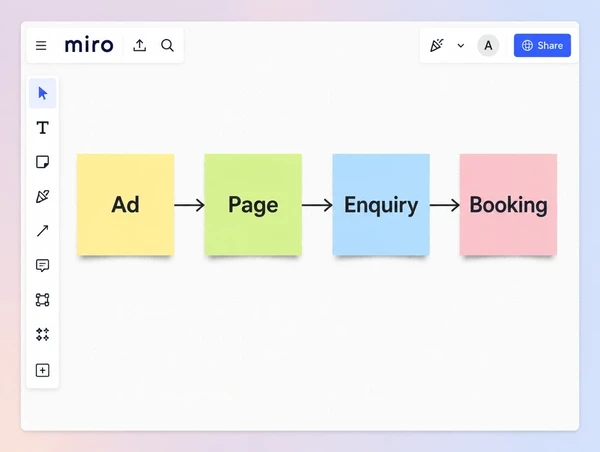Screen dimensions: 600x452
Task: Select the Connection line arrow tool
Action: click(42, 231)
